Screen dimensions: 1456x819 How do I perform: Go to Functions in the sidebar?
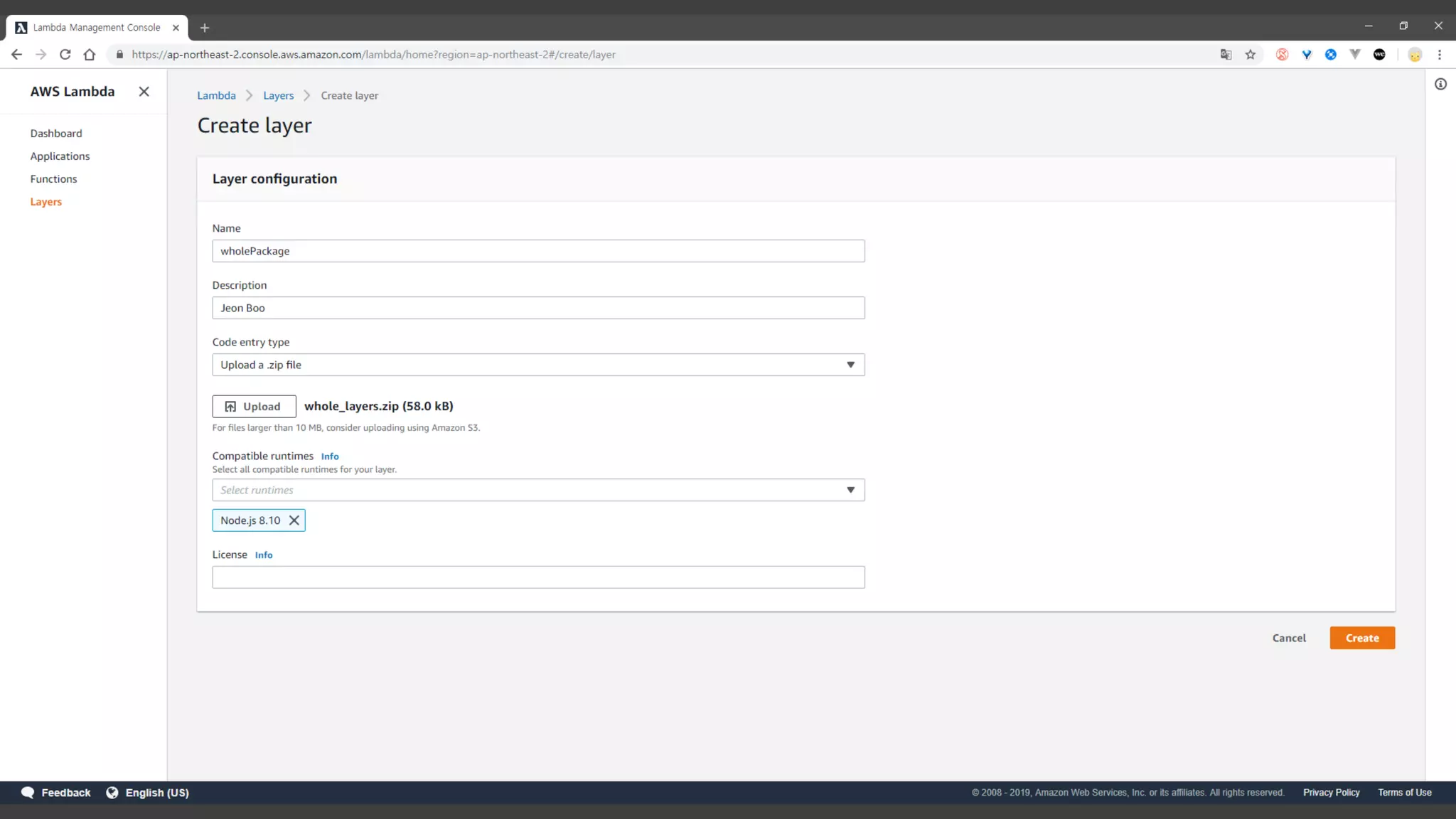click(53, 179)
